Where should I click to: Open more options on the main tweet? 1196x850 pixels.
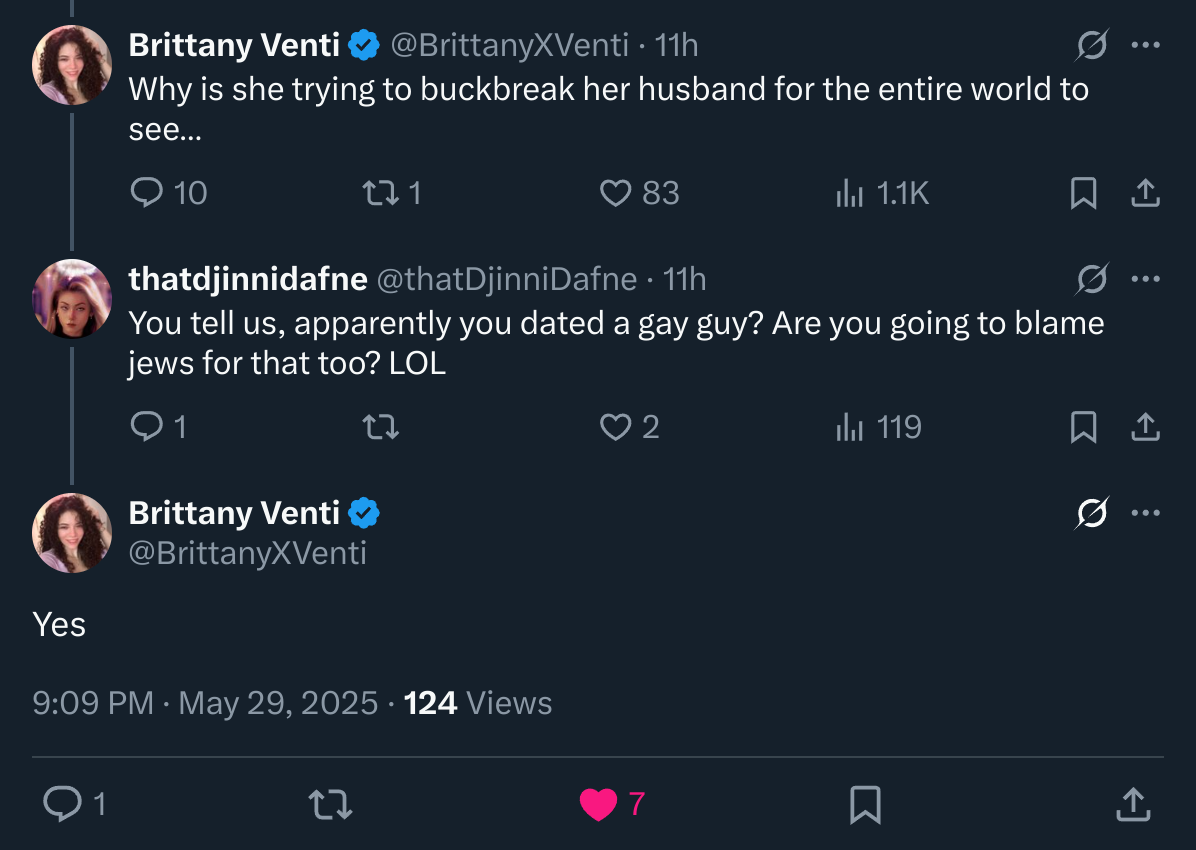click(1145, 514)
